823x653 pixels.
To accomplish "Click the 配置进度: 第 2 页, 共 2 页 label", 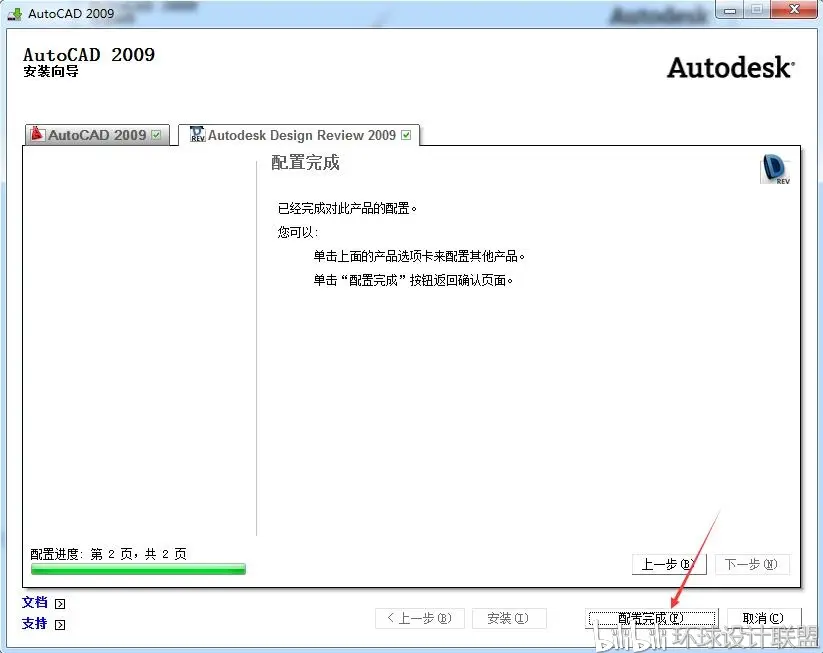I will pos(108,554).
